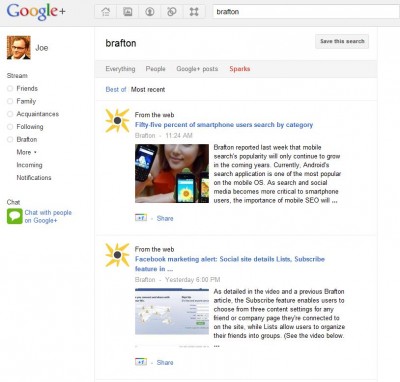Select the Family circle in Stream
Screen dimensions: 400x382
pos(22,101)
